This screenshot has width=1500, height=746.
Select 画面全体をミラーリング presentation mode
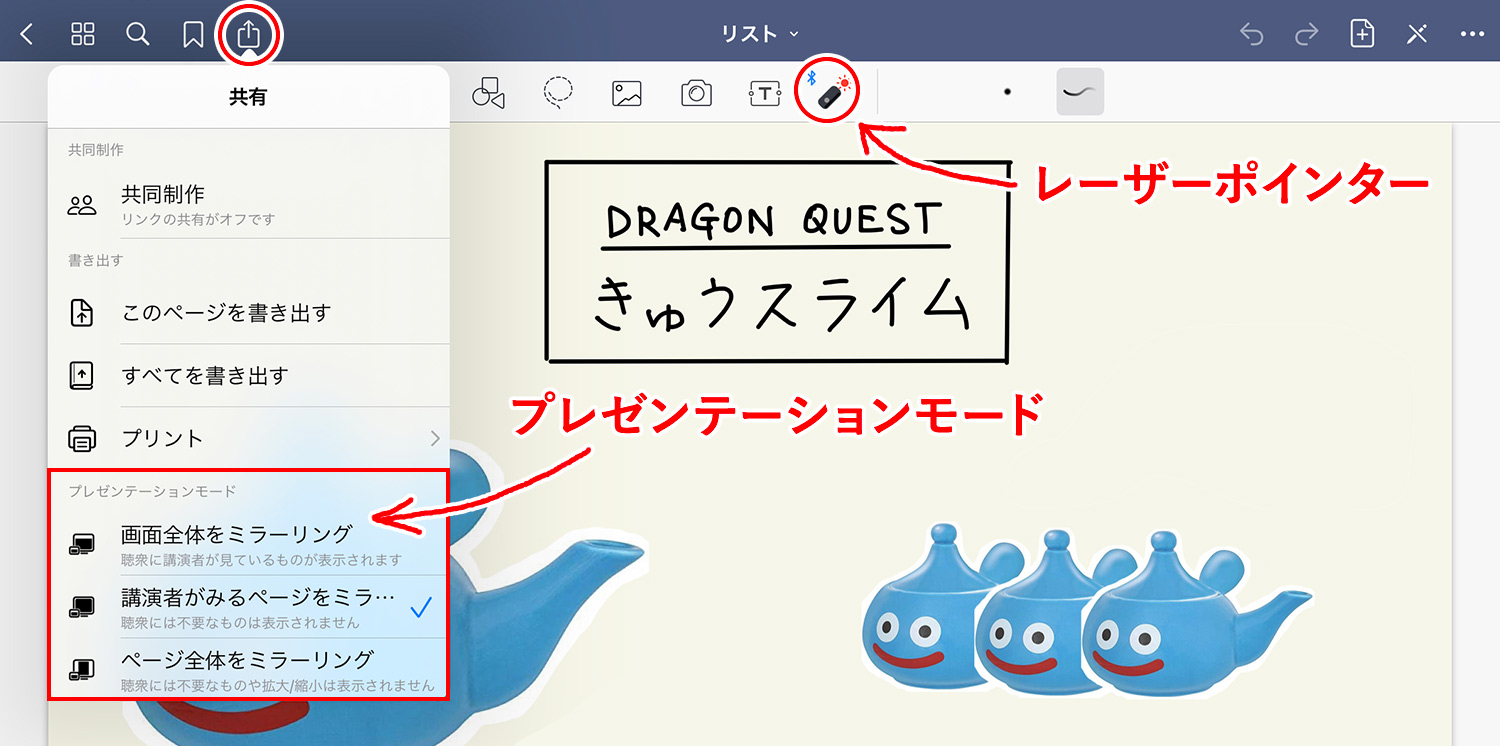[x=249, y=544]
